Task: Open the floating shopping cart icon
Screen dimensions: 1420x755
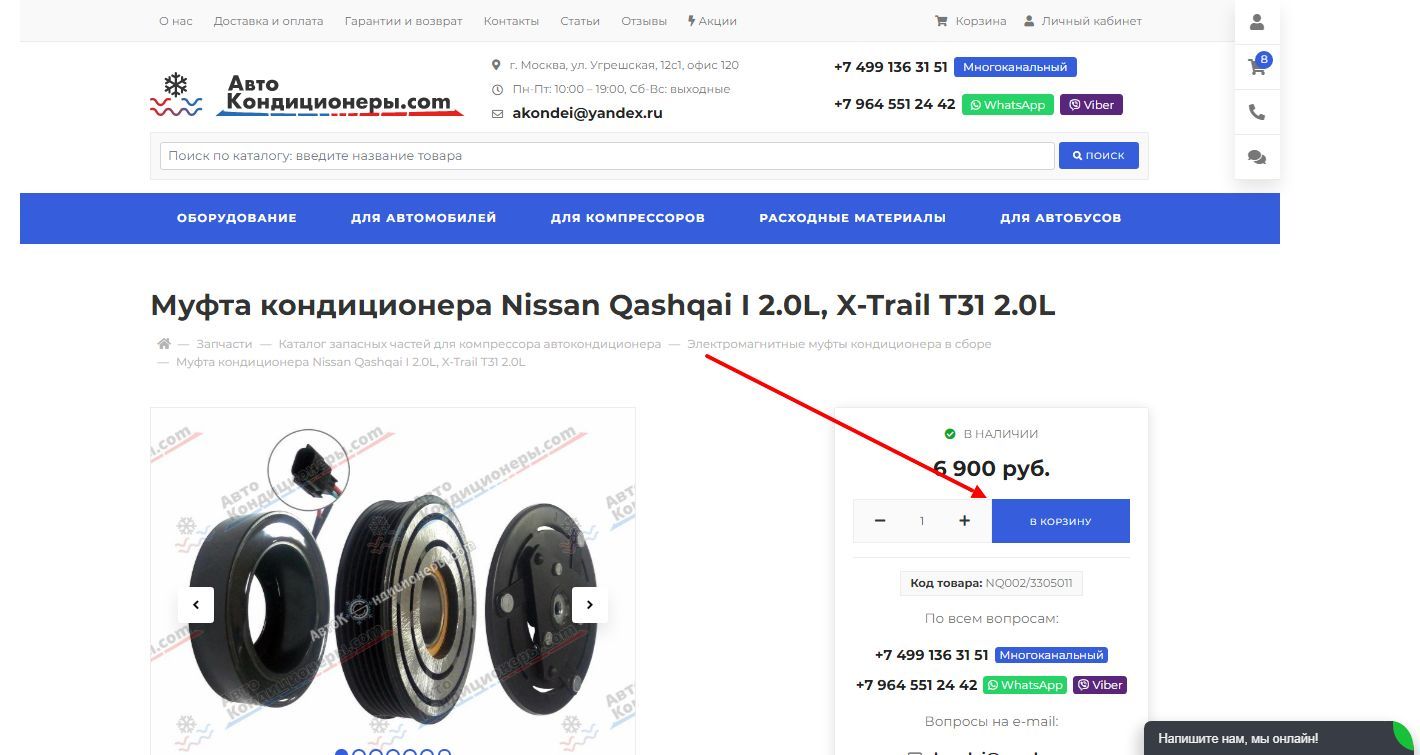Action: point(1257,66)
